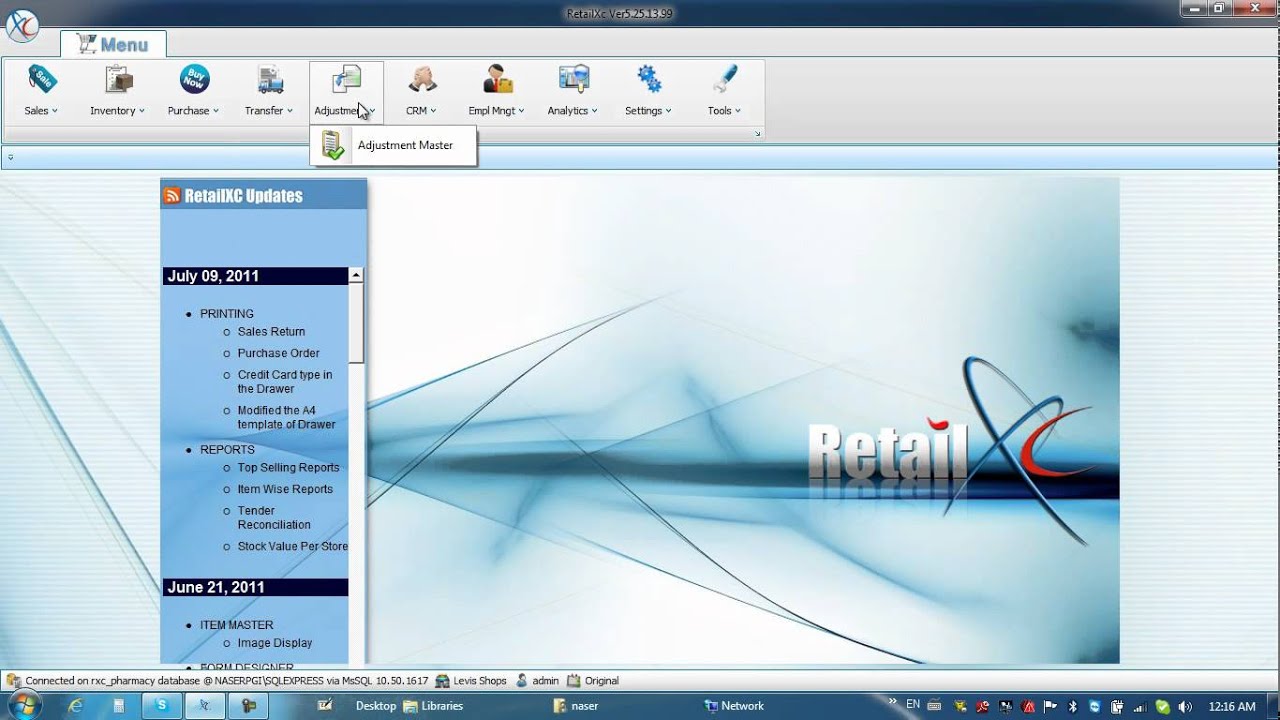Screen dimensions: 1280x720
Task: Expand the Tools dropdown arrow
Action: [738, 111]
